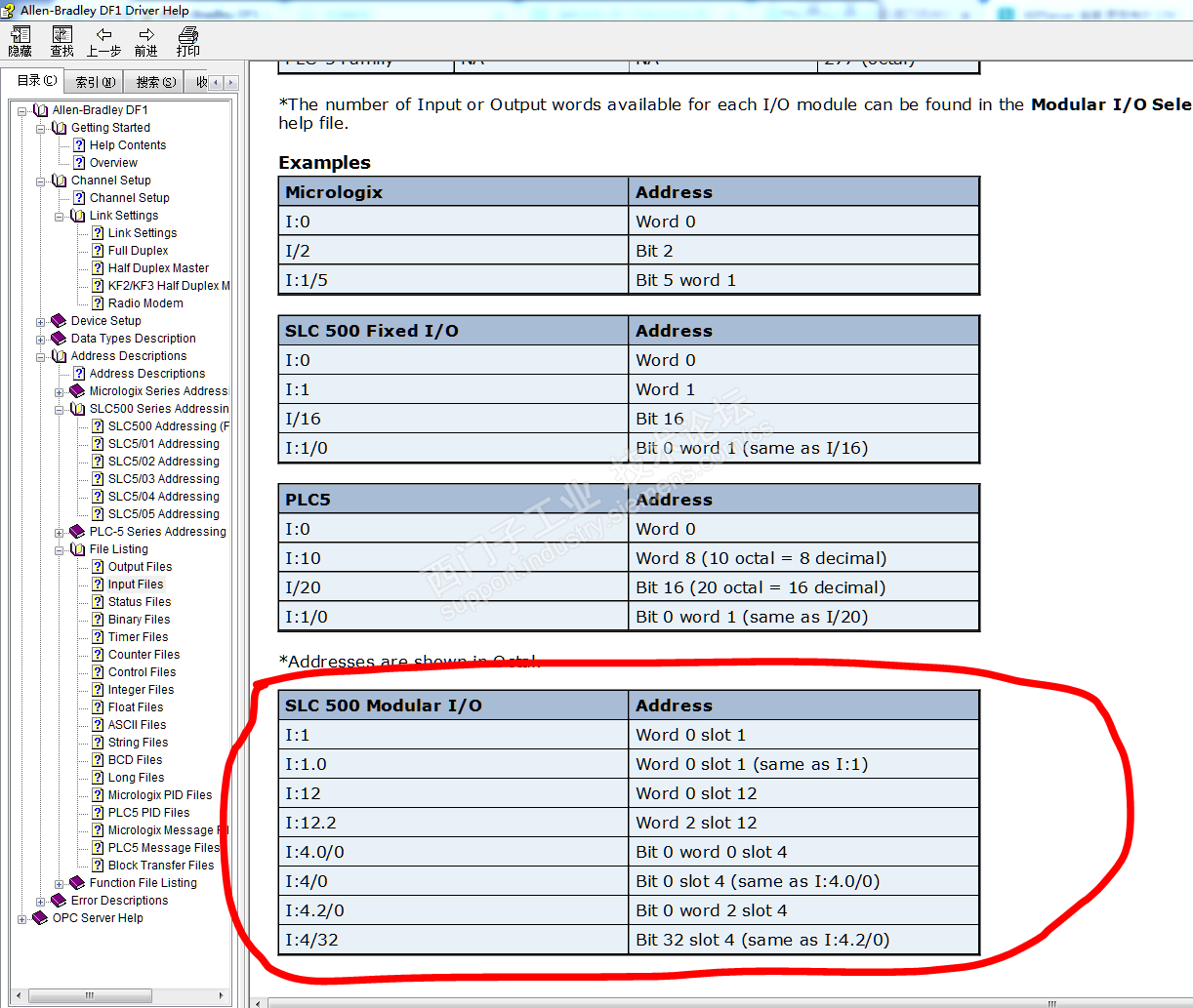
Task: Expand the PLC-5 Series Addressing node
Action: [x=60, y=532]
